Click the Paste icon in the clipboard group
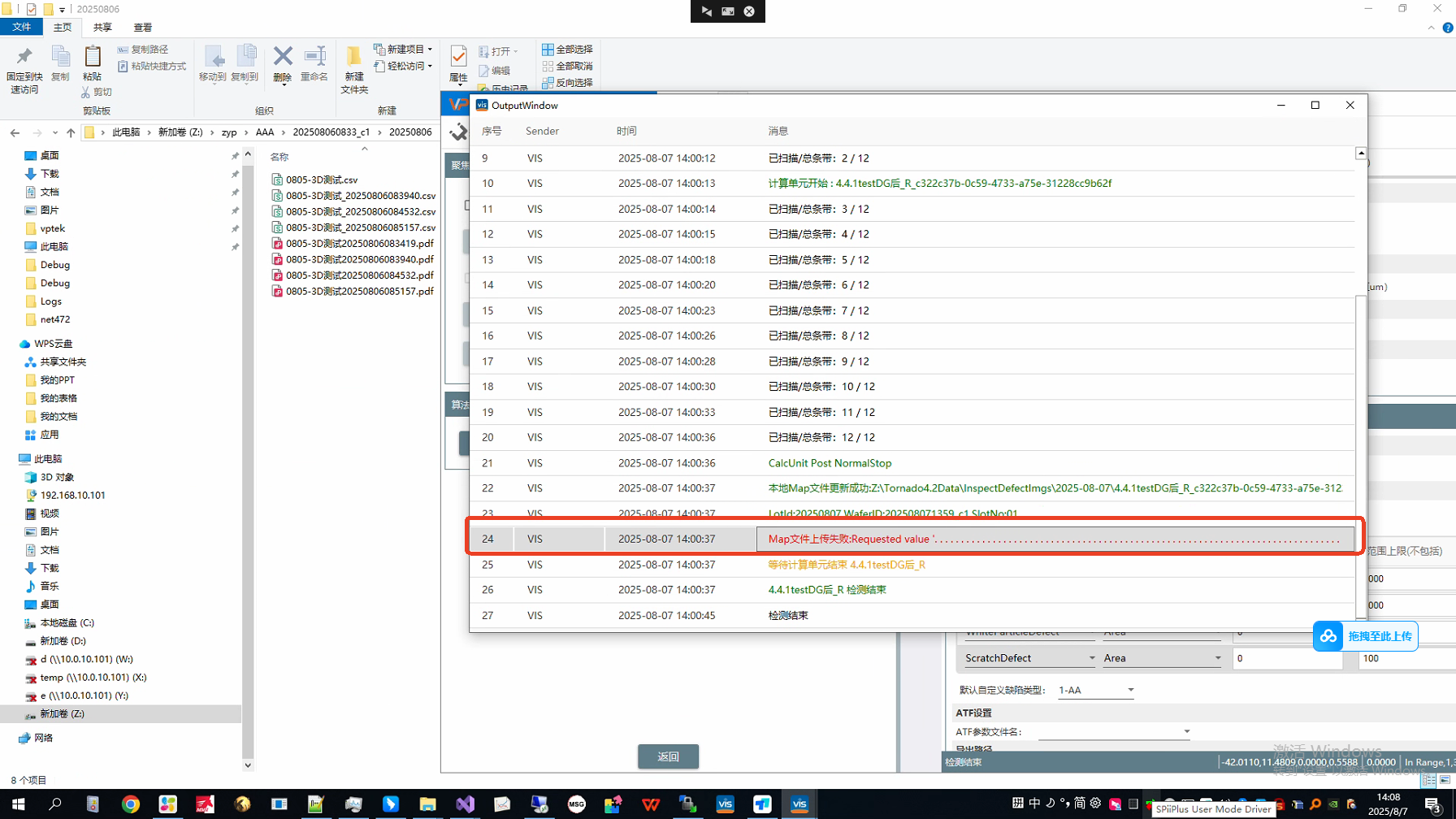Screen dimensions: 1456x819 click(x=92, y=63)
